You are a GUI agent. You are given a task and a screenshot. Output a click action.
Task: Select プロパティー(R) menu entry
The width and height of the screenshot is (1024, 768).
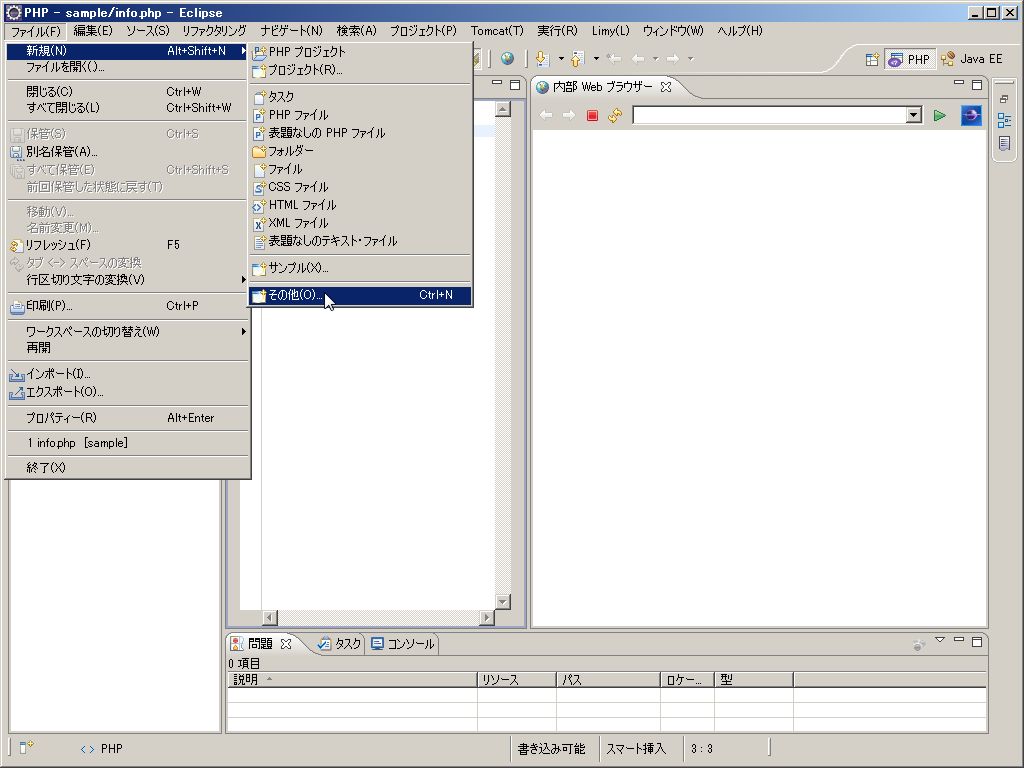click(127, 418)
